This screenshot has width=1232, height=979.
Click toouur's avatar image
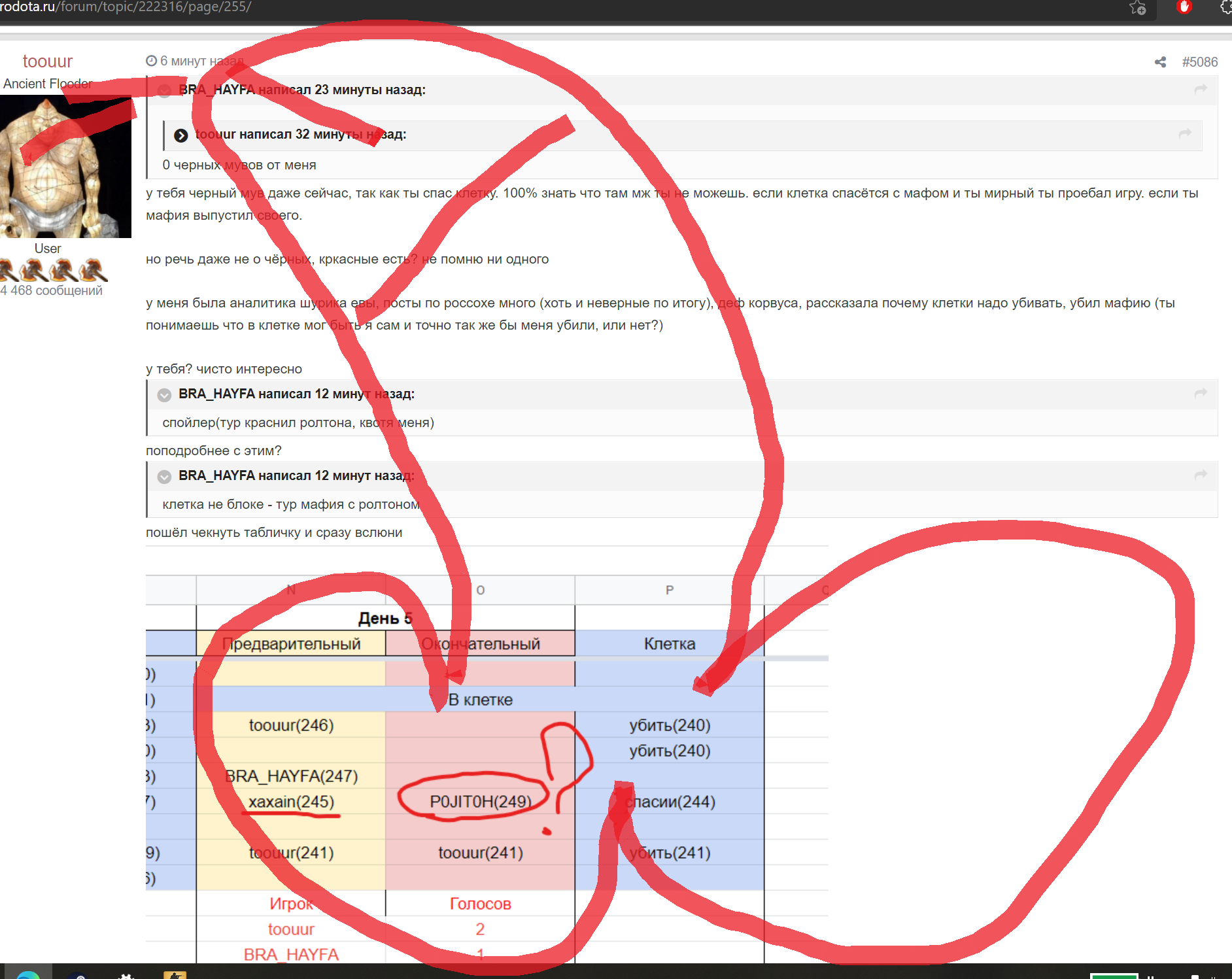tap(65, 167)
